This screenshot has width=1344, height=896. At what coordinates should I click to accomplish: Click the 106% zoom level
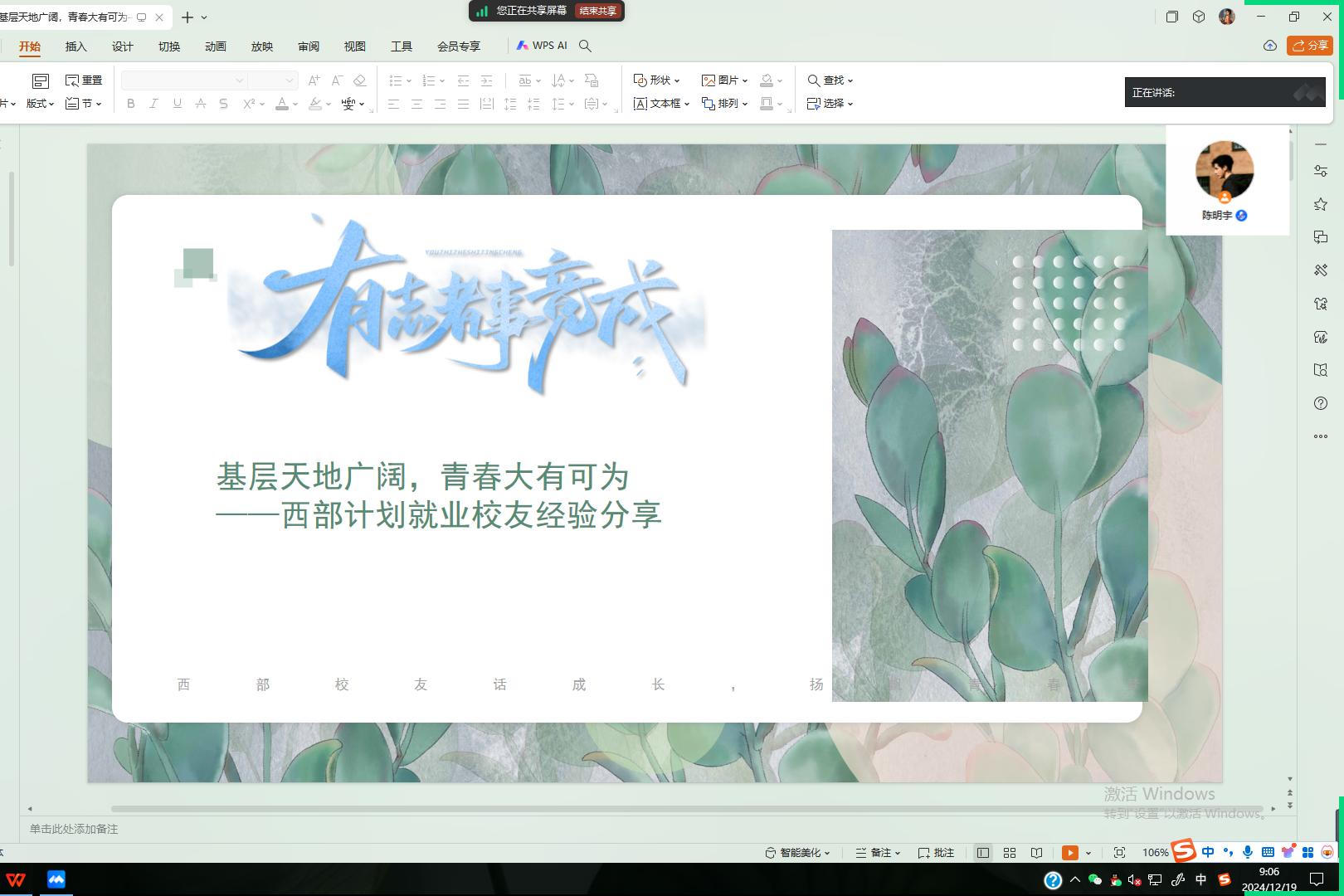coord(1155,853)
